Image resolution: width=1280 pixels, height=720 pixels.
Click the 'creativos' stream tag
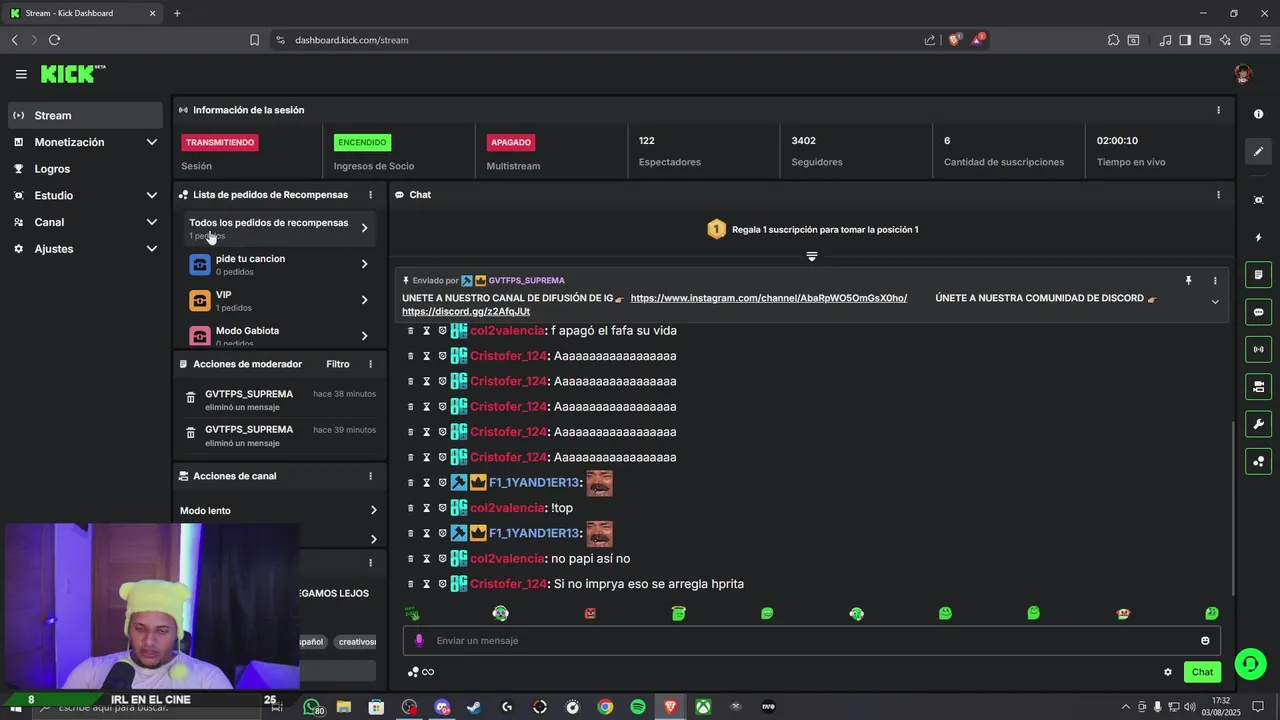tap(356, 642)
